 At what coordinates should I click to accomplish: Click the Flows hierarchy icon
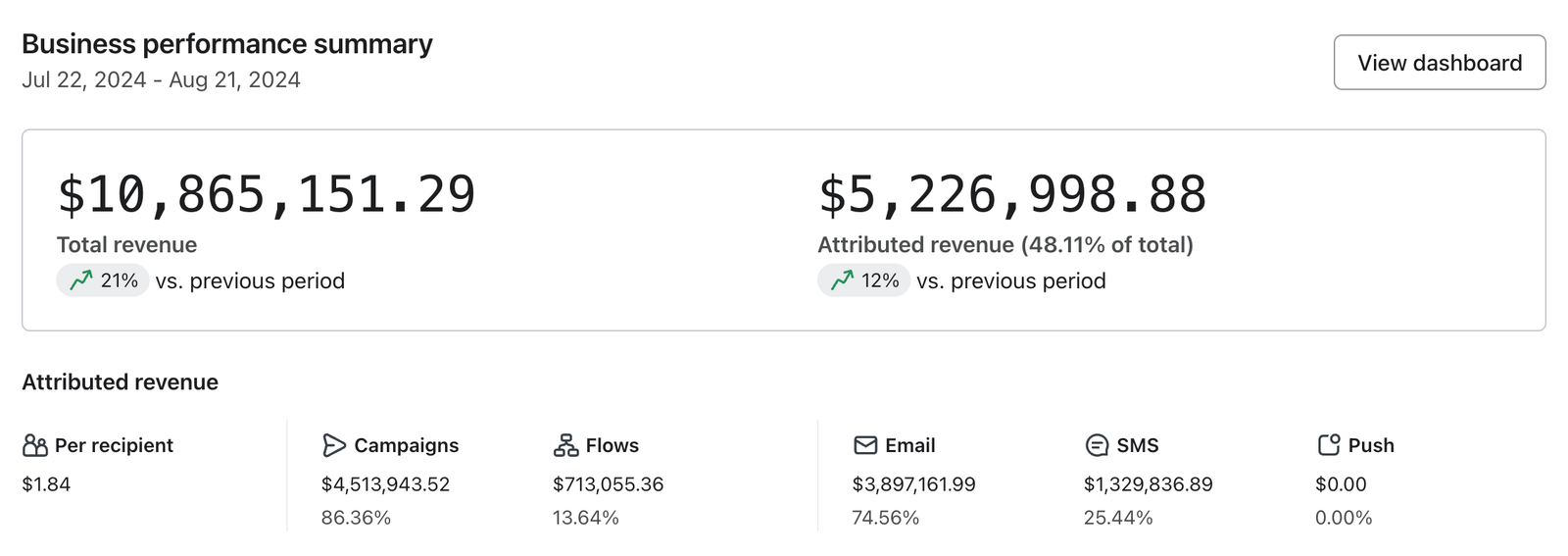coord(565,446)
